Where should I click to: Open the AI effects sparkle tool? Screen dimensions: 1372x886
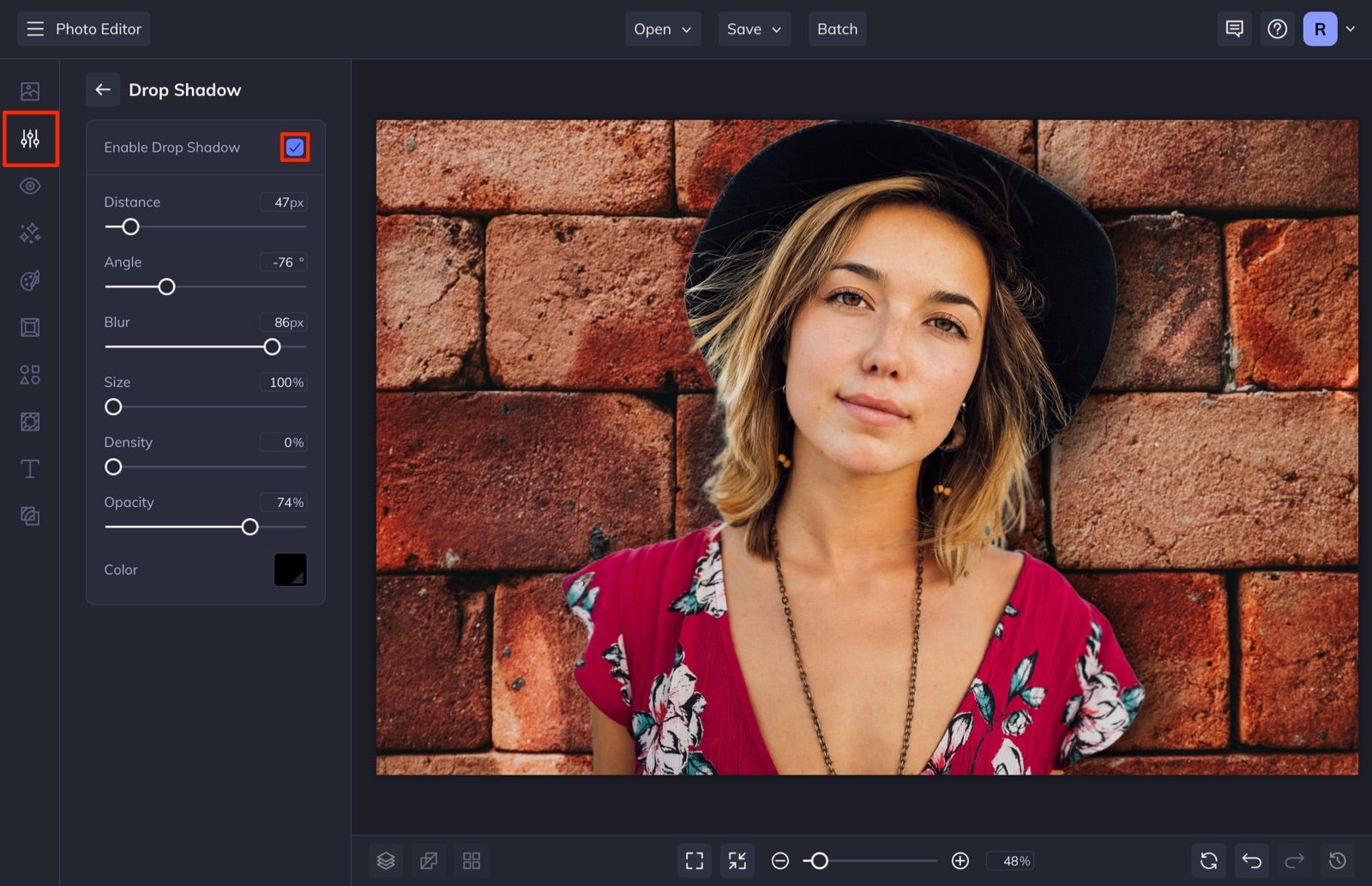point(30,232)
